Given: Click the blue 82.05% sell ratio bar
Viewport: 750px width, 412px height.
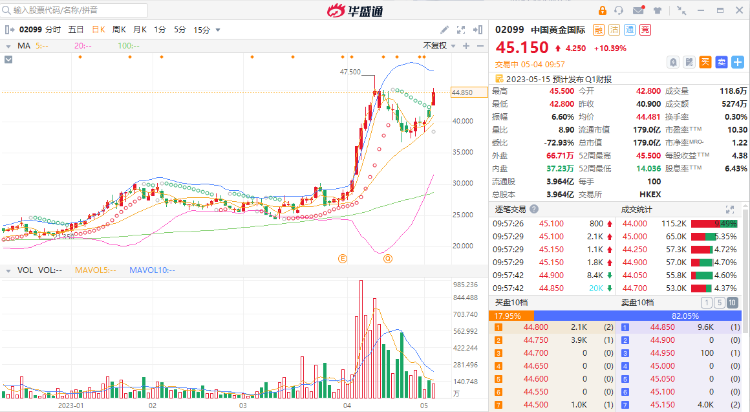Looking at the screenshot, I should click(x=638, y=316).
